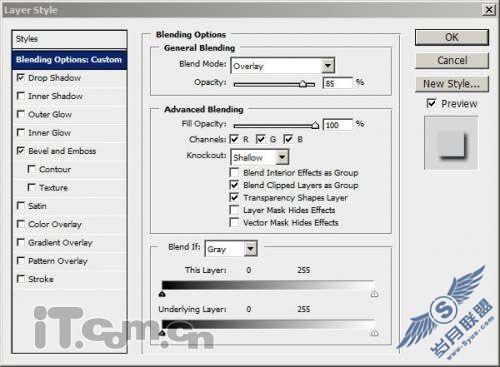This screenshot has height=367, width=500.
Task: Click the Fill Opacity slider thumb
Action: (315, 125)
